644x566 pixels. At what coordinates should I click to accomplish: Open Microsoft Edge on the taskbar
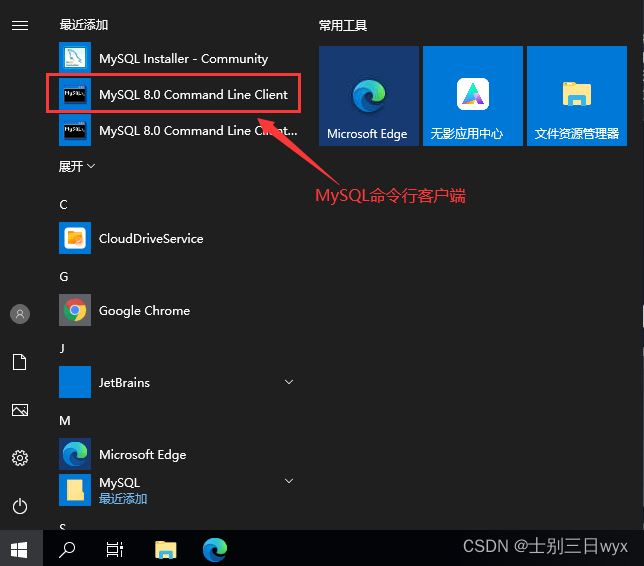coord(215,550)
